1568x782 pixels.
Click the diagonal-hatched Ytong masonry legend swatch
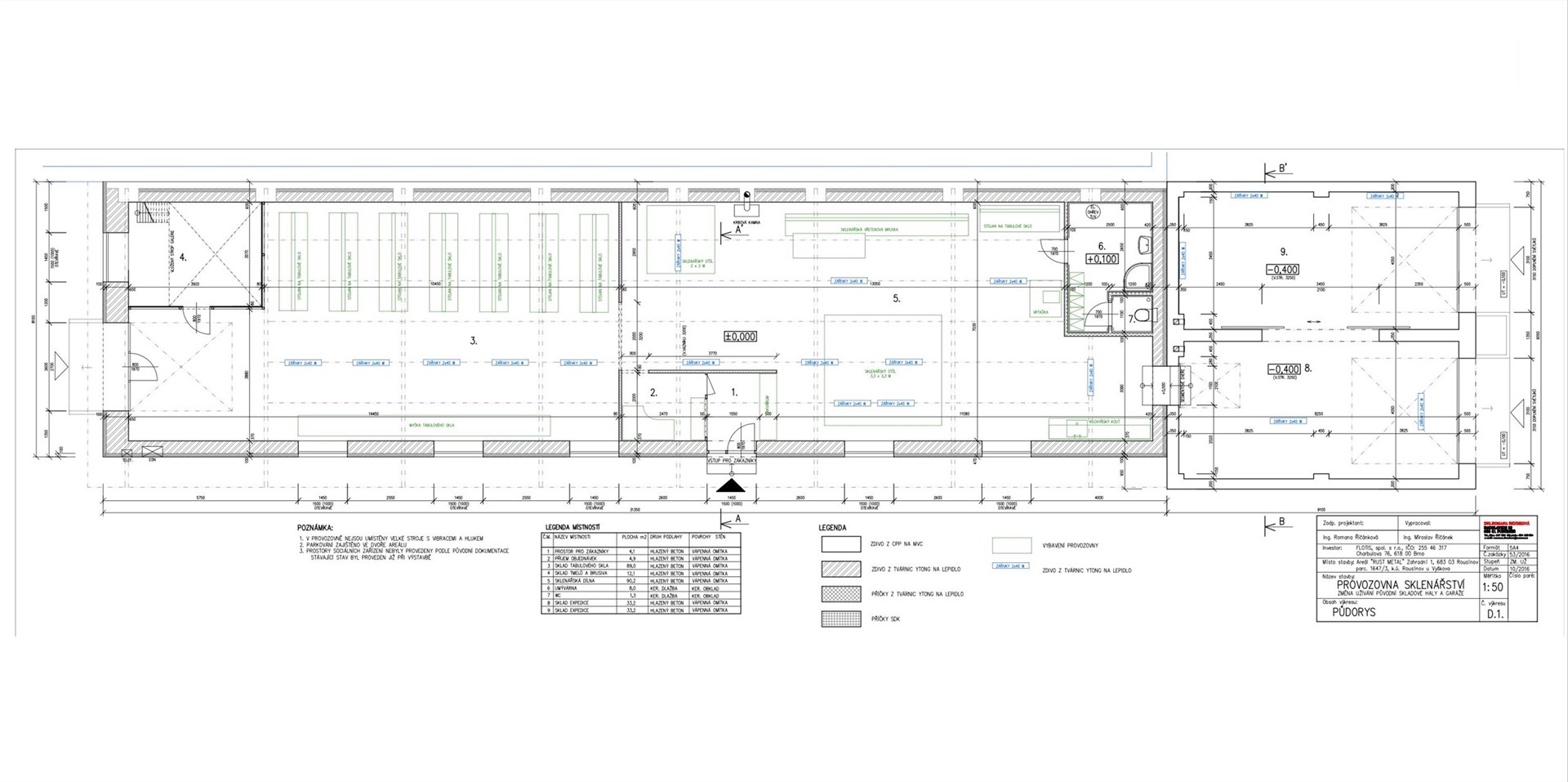(841, 570)
